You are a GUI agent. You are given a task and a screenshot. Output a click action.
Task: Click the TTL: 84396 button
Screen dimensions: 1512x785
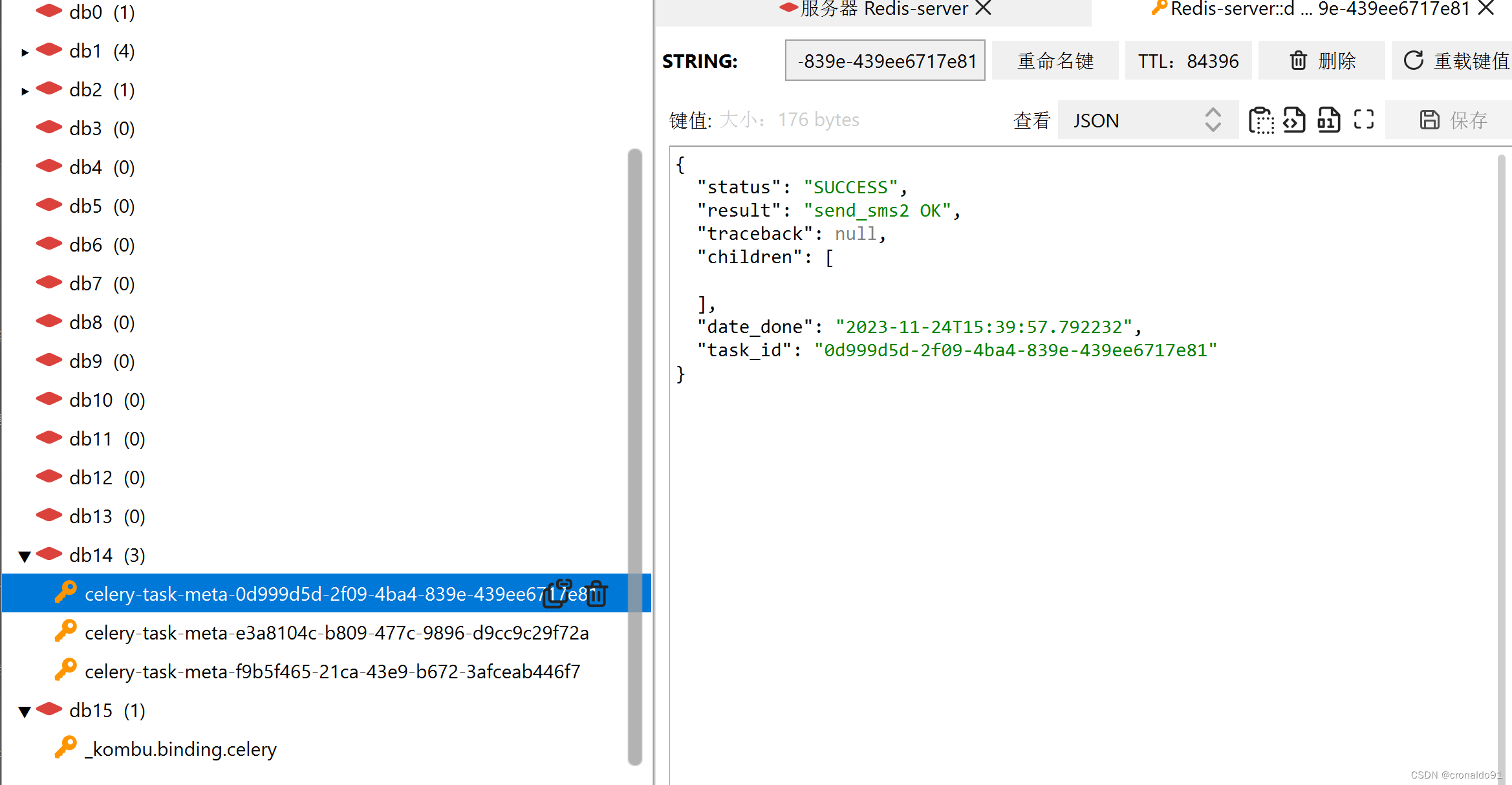coord(1189,61)
